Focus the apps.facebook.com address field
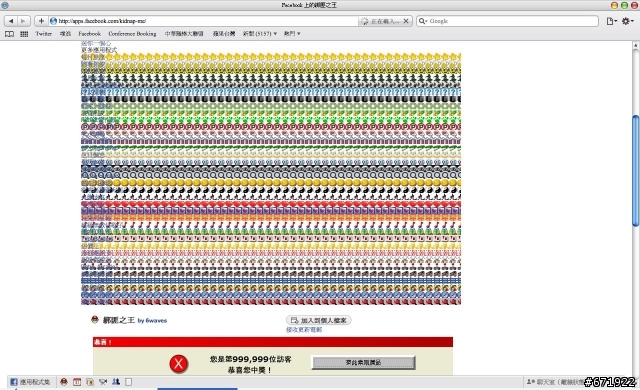 (x=204, y=21)
